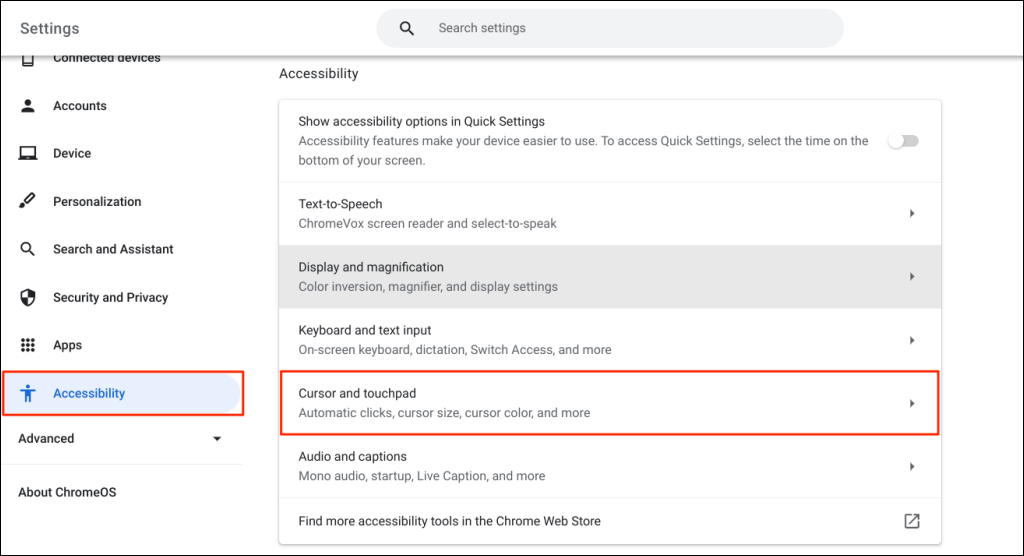Toggle accessibility options in Quick Settings
This screenshot has width=1024, height=556.
coord(903,141)
